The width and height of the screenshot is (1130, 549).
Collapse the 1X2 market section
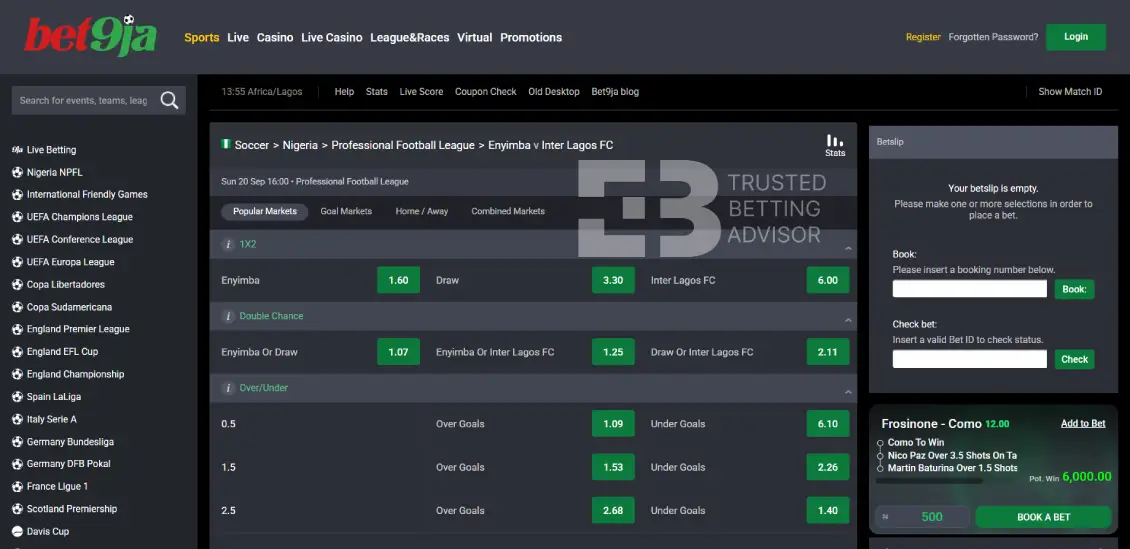(848, 248)
